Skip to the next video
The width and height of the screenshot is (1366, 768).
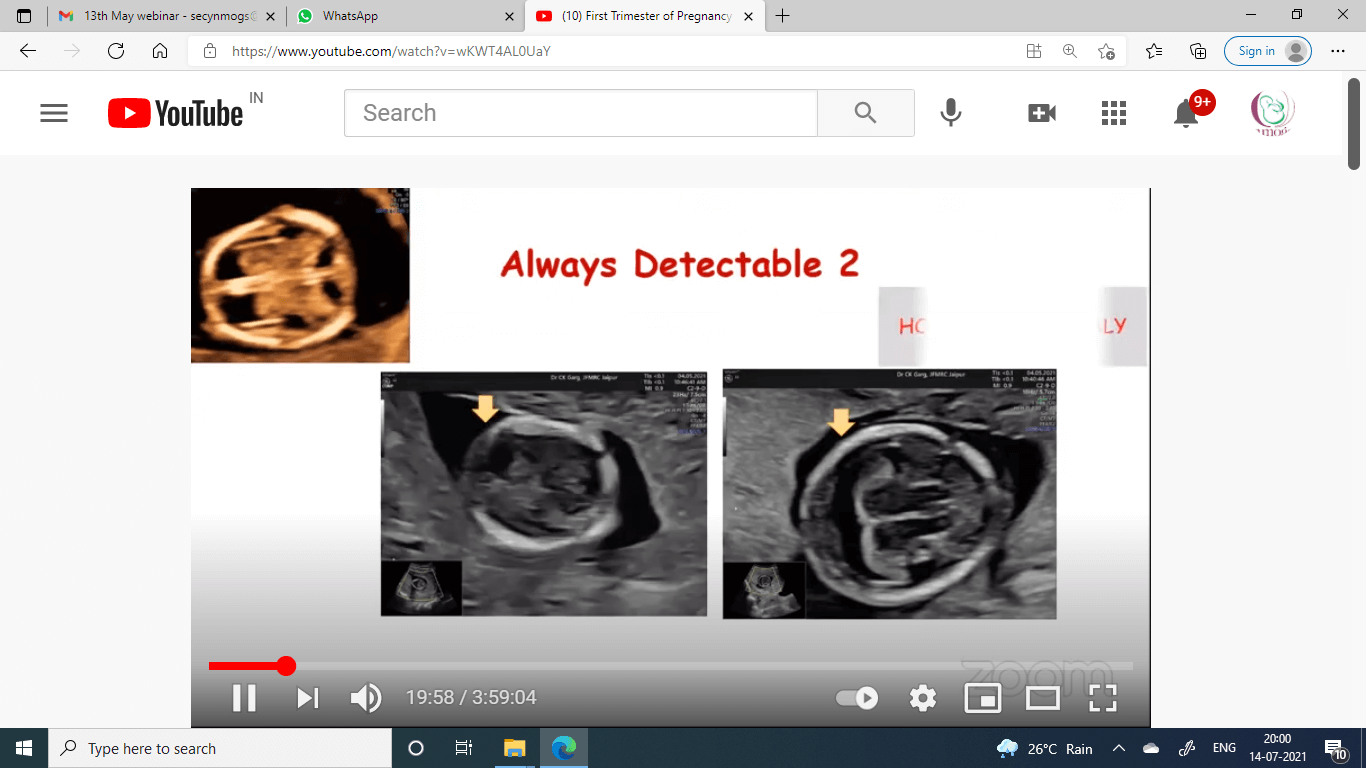(307, 697)
